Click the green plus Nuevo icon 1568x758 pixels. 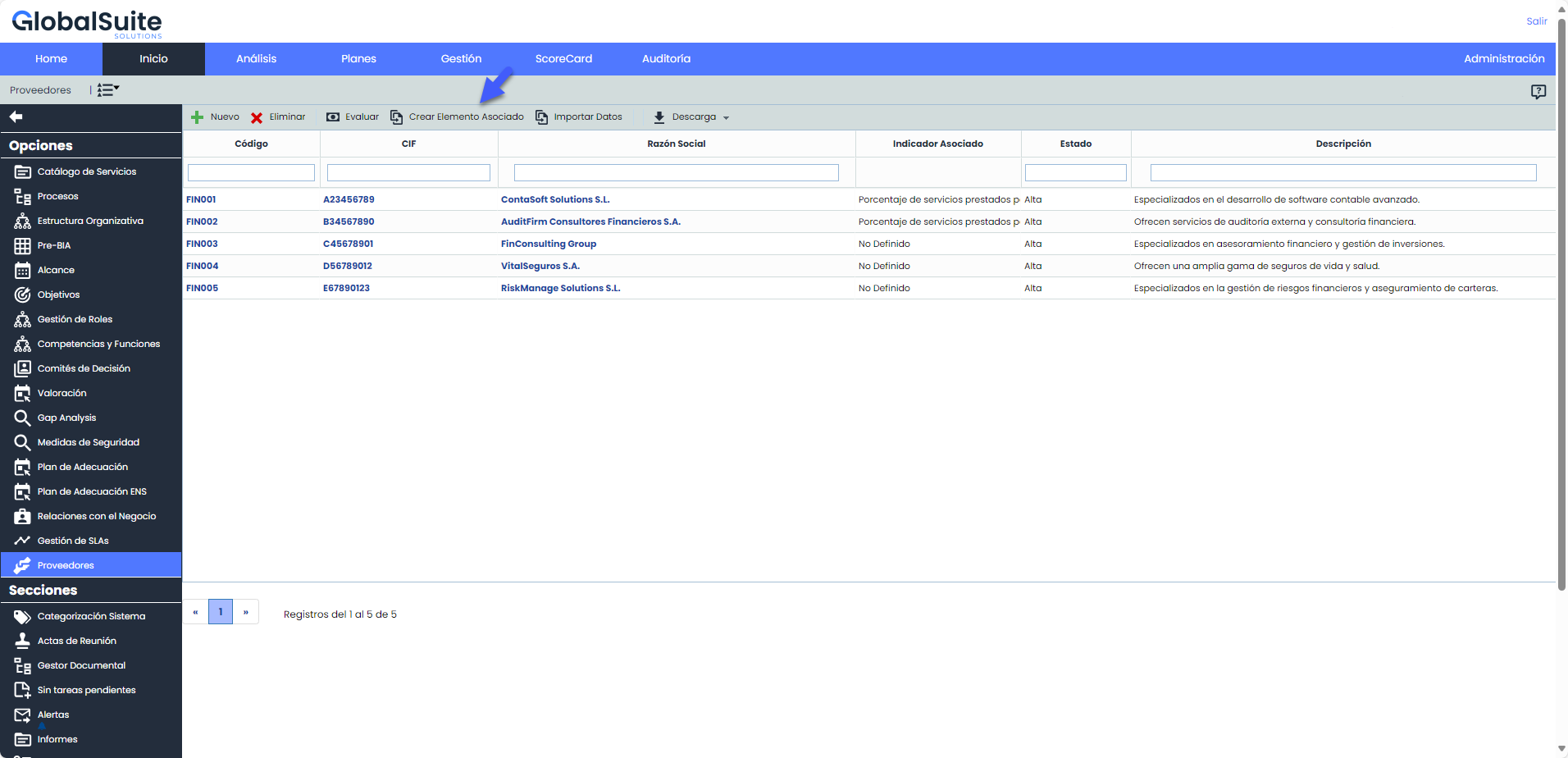(197, 117)
